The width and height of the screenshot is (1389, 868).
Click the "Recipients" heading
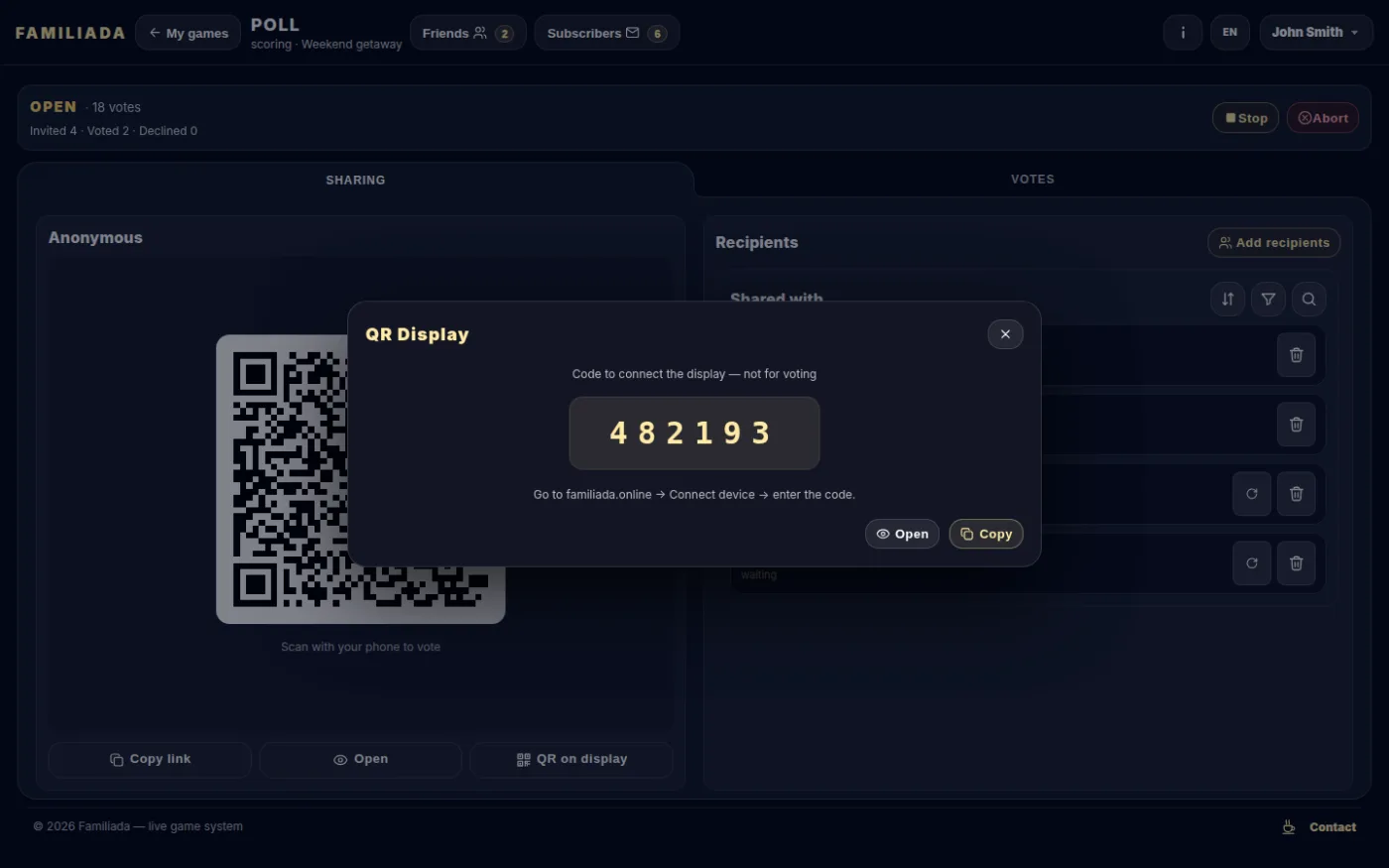[x=756, y=243]
